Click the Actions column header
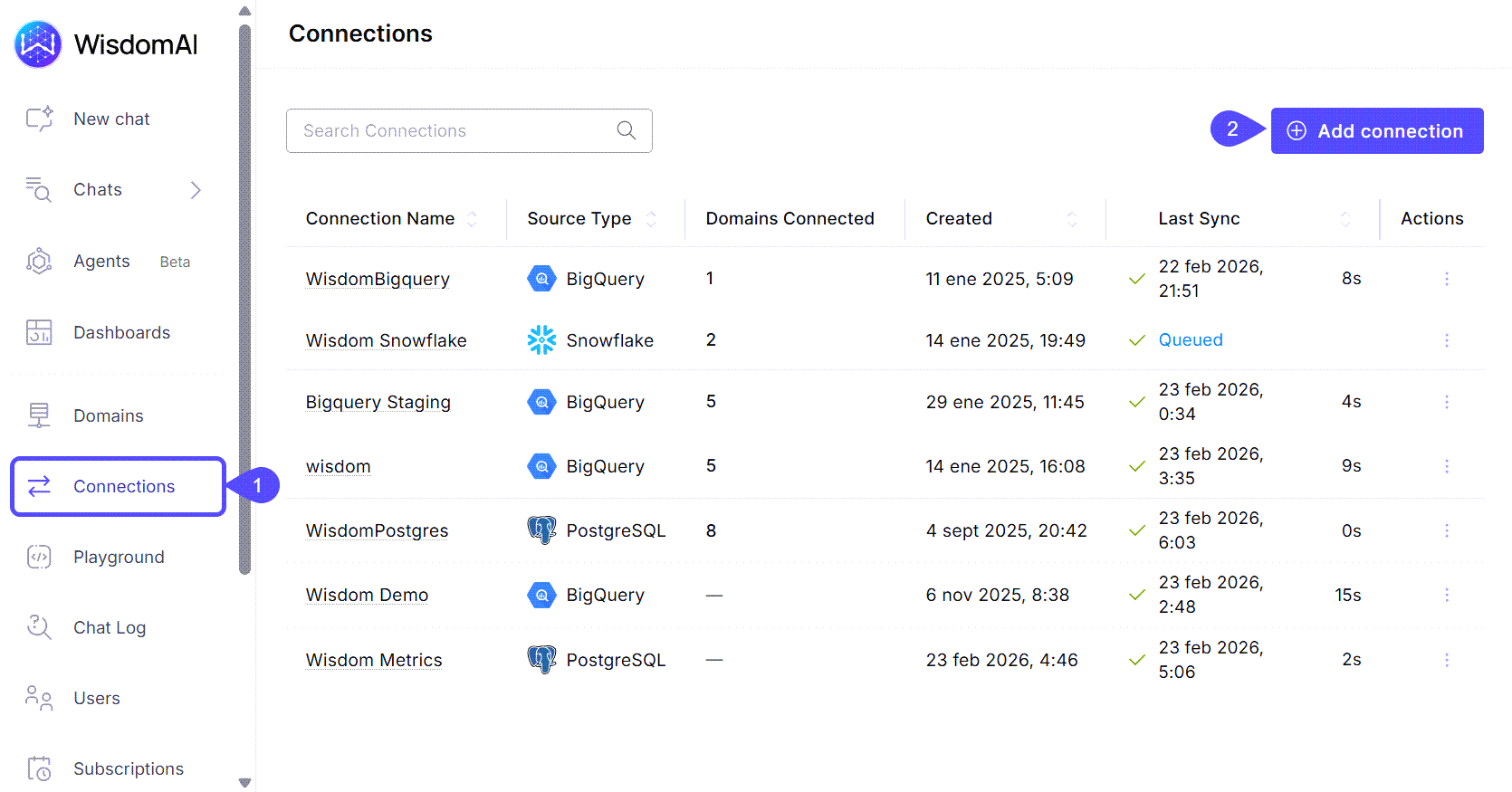The width and height of the screenshot is (1512, 792). click(1431, 218)
